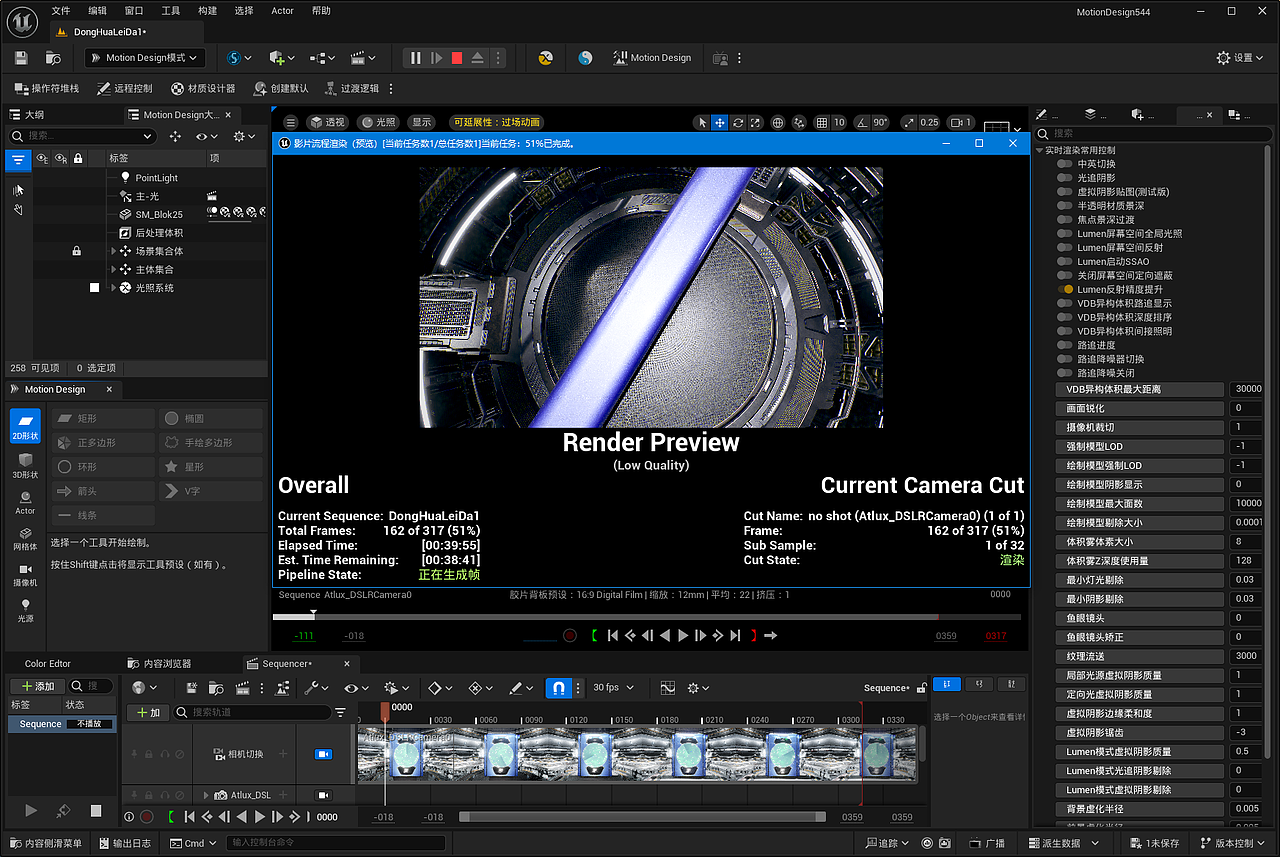Toggle the Lumen反射精度提升 option

click(x=1068, y=289)
